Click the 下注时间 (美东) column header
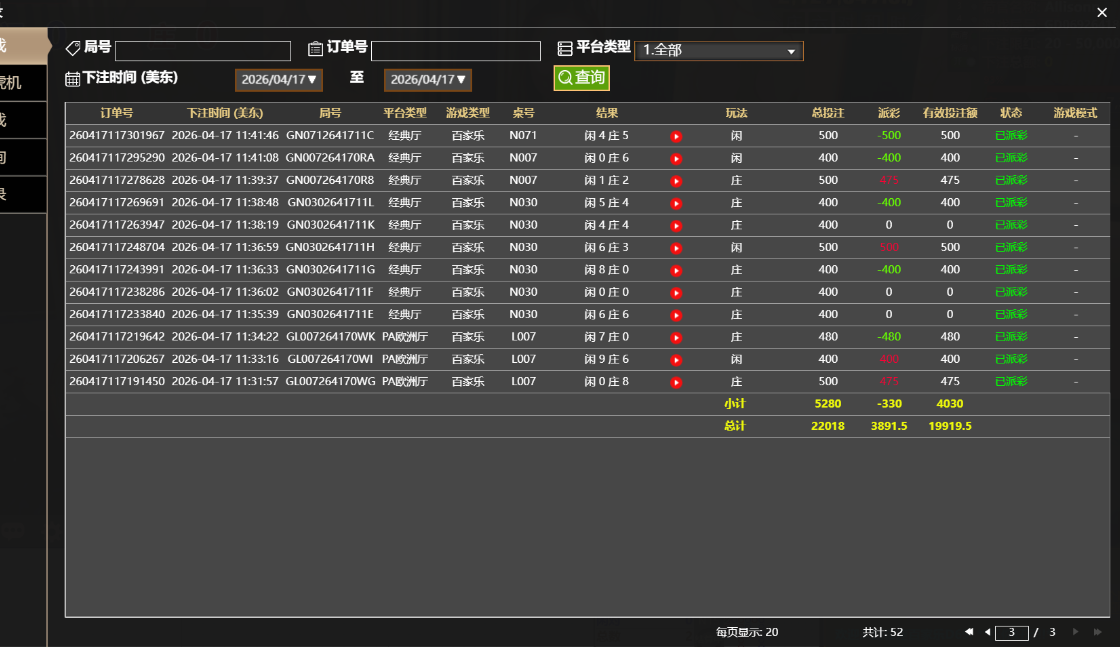Image resolution: width=1120 pixels, height=647 pixels. coord(224,113)
